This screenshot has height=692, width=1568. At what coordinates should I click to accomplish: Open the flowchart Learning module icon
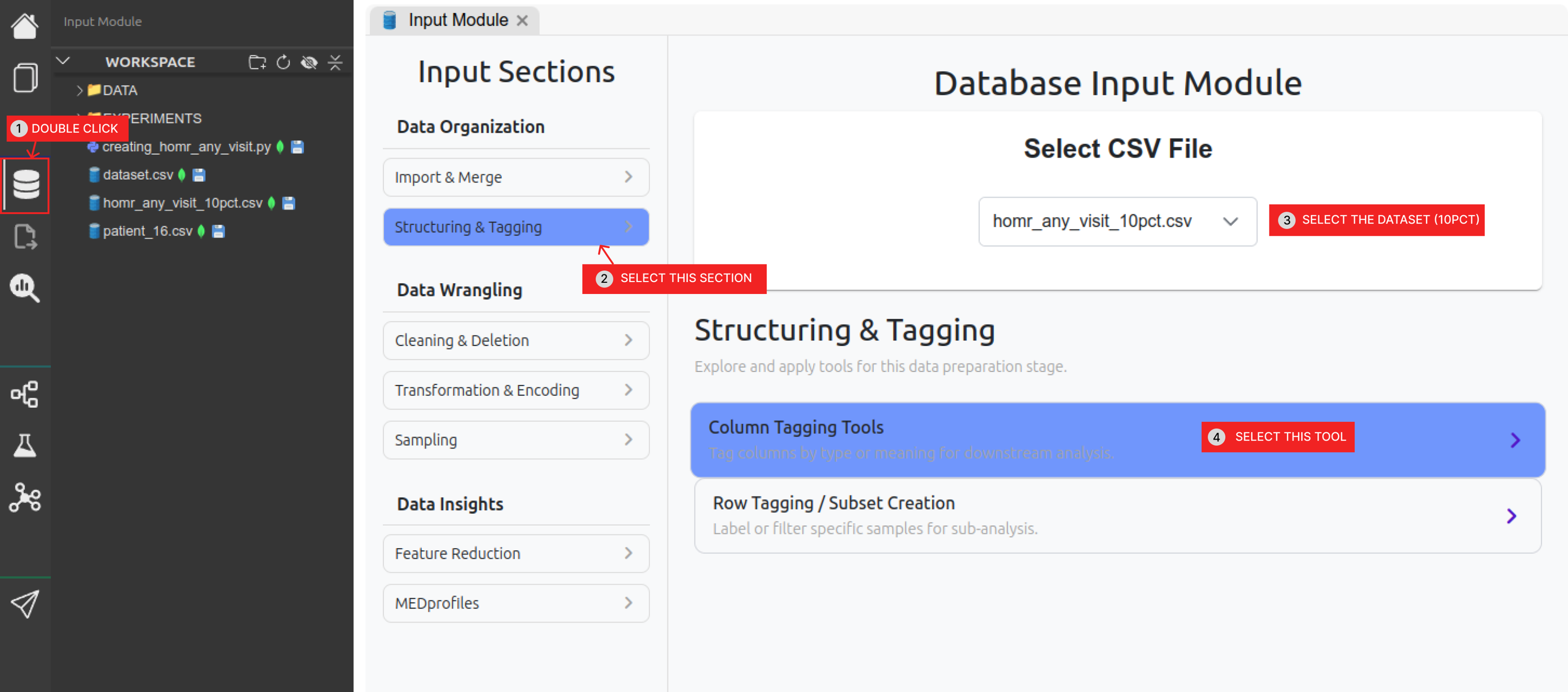pos(24,395)
